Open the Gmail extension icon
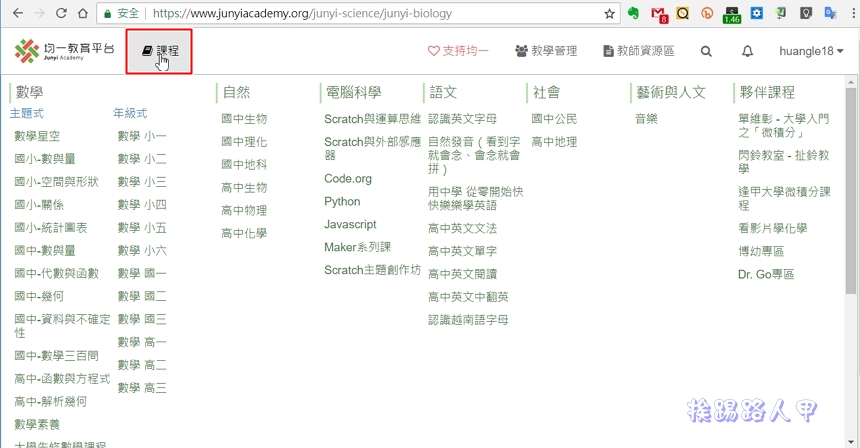860x448 pixels. click(658, 14)
